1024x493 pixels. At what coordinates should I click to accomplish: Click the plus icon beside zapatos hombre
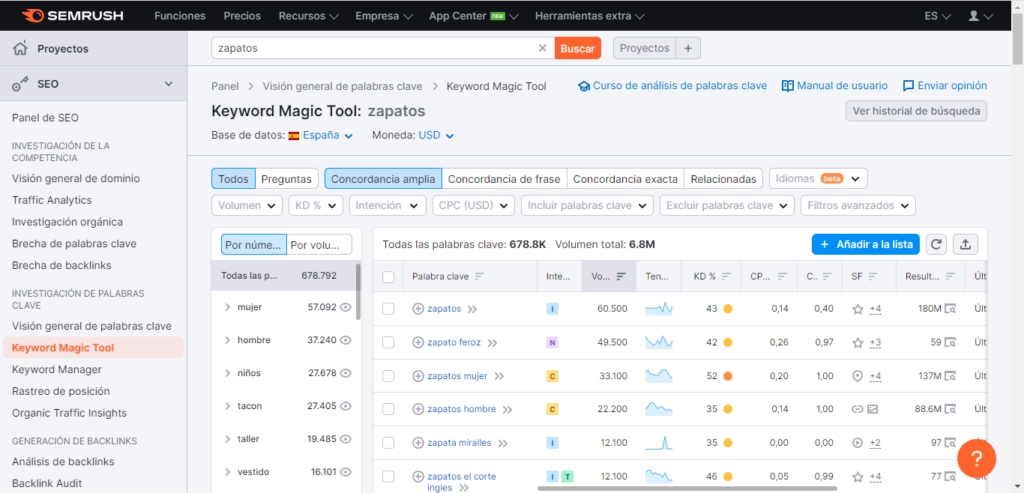[418, 409]
